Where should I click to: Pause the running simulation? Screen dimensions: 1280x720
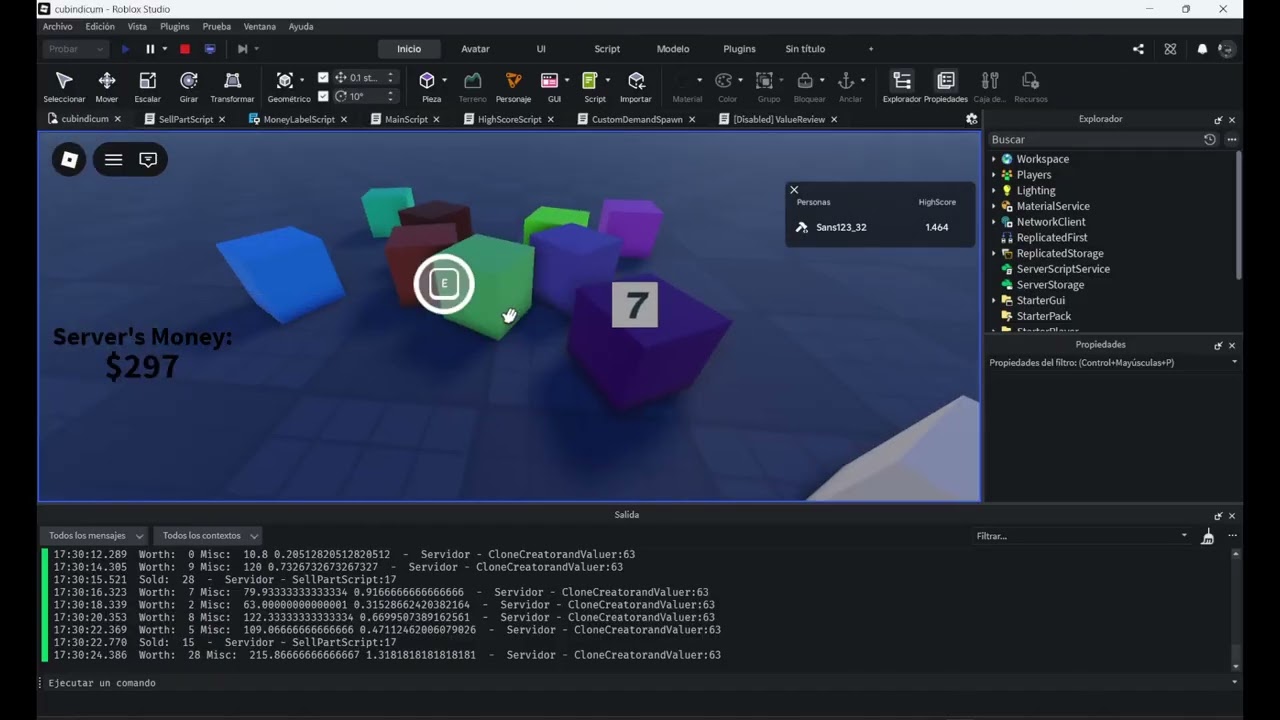pyautogui.click(x=150, y=49)
